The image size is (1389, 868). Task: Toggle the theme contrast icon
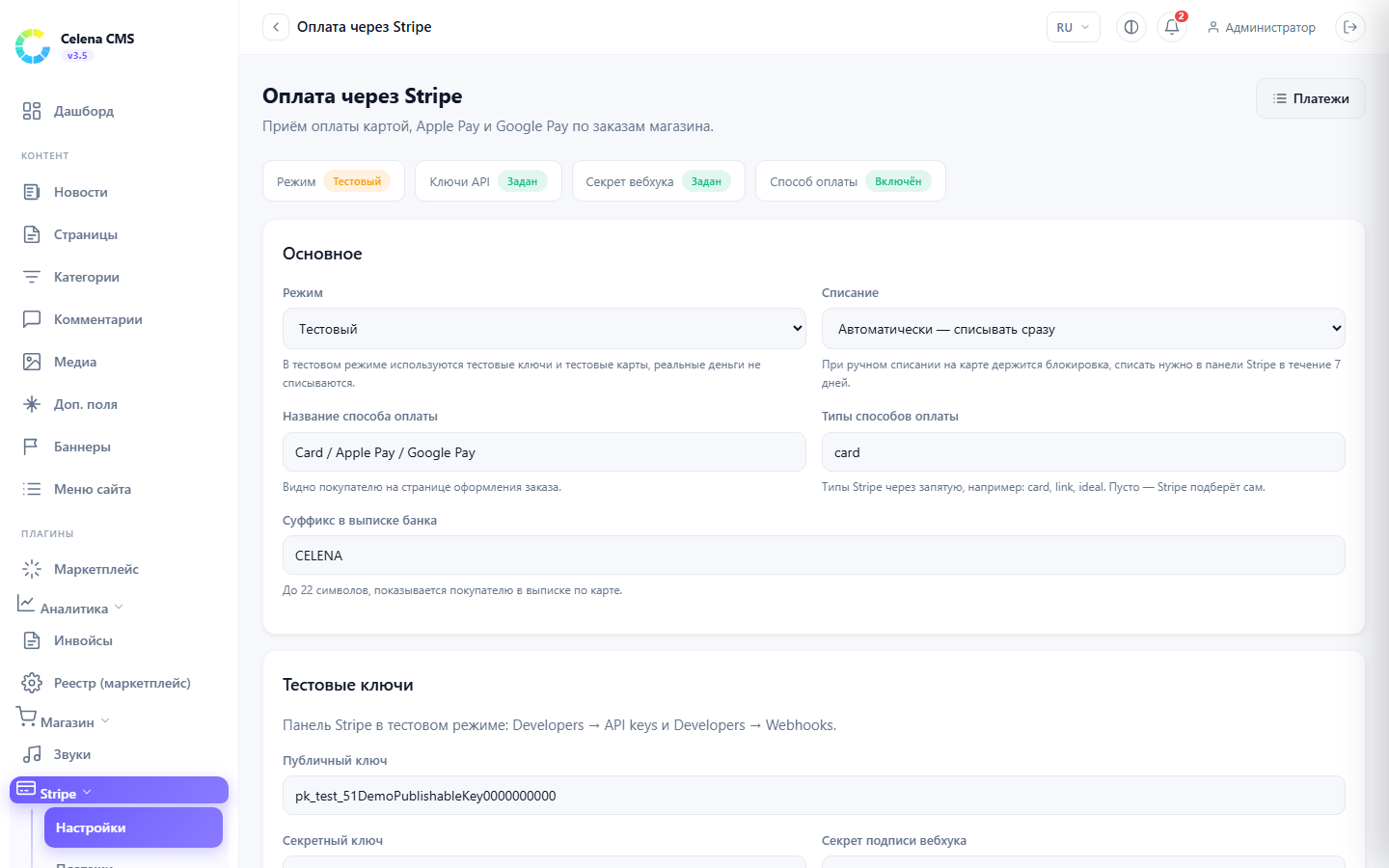pos(1131,27)
